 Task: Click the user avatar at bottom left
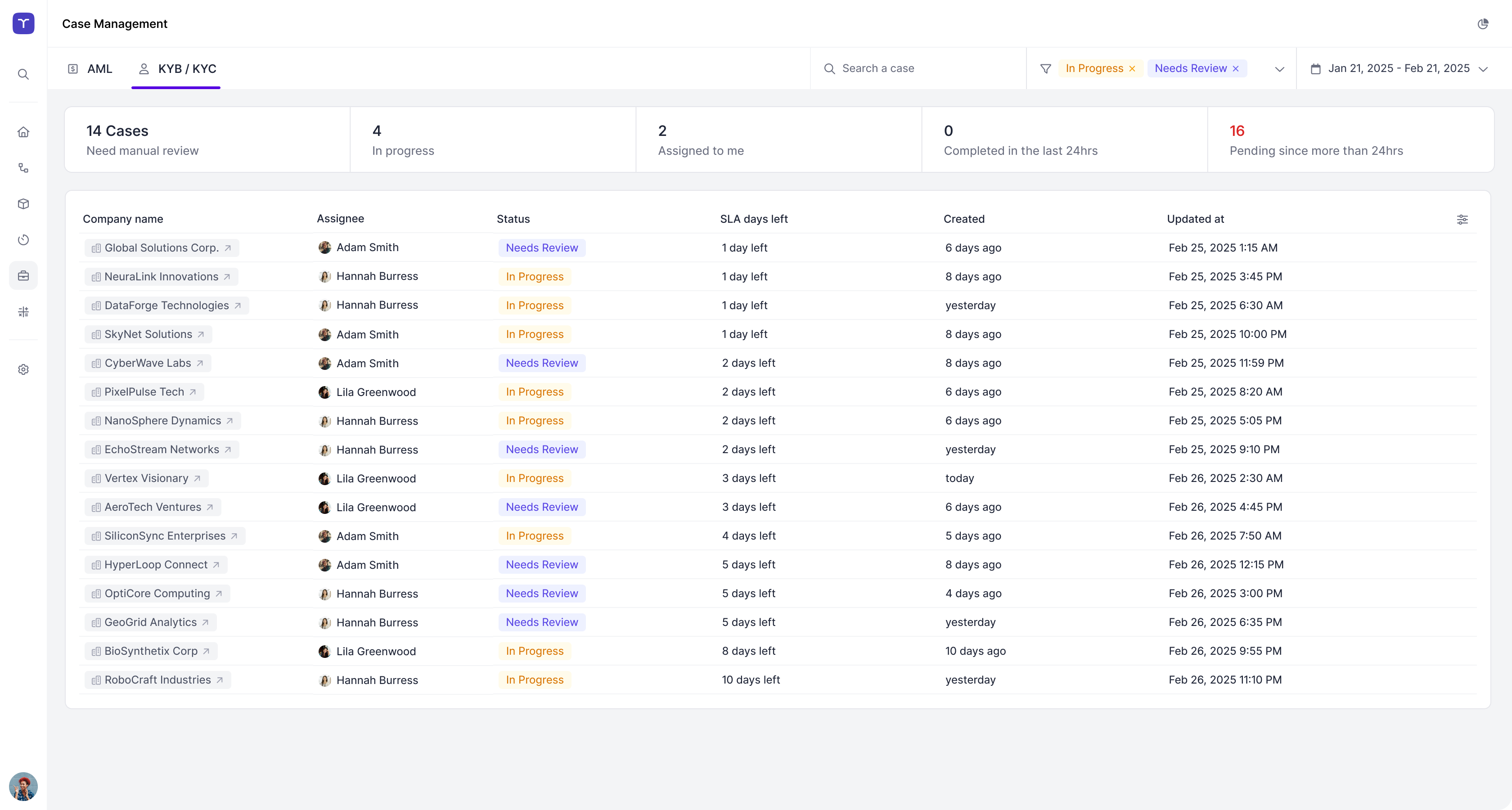click(23, 786)
